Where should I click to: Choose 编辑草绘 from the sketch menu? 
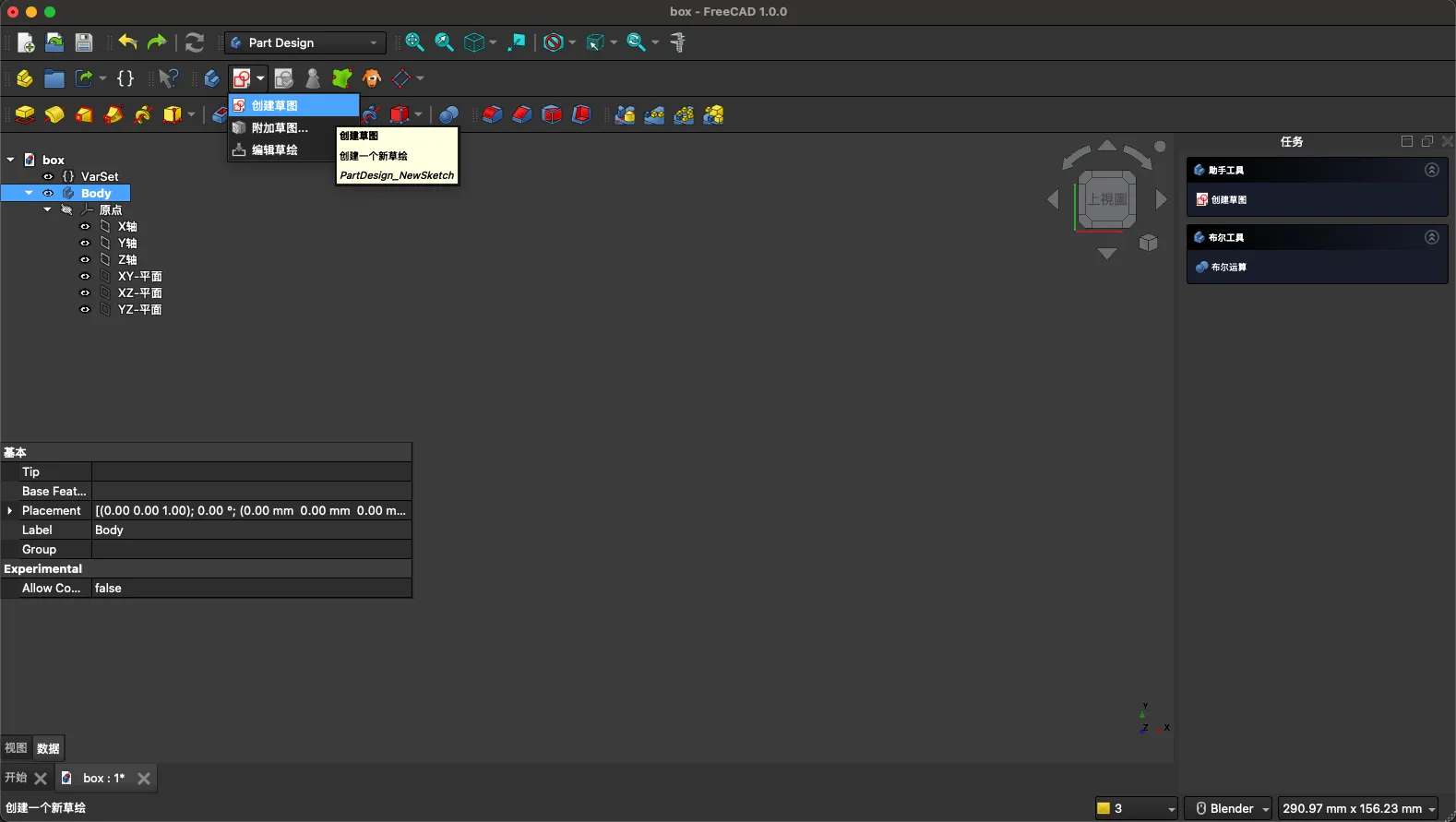(x=281, y=149)
